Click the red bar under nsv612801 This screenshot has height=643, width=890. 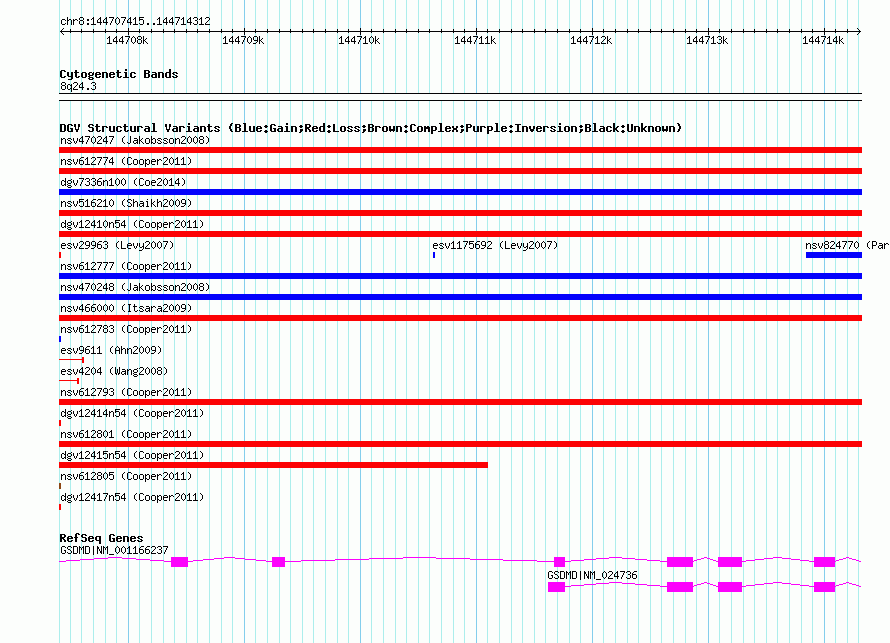tap(460, 444)
